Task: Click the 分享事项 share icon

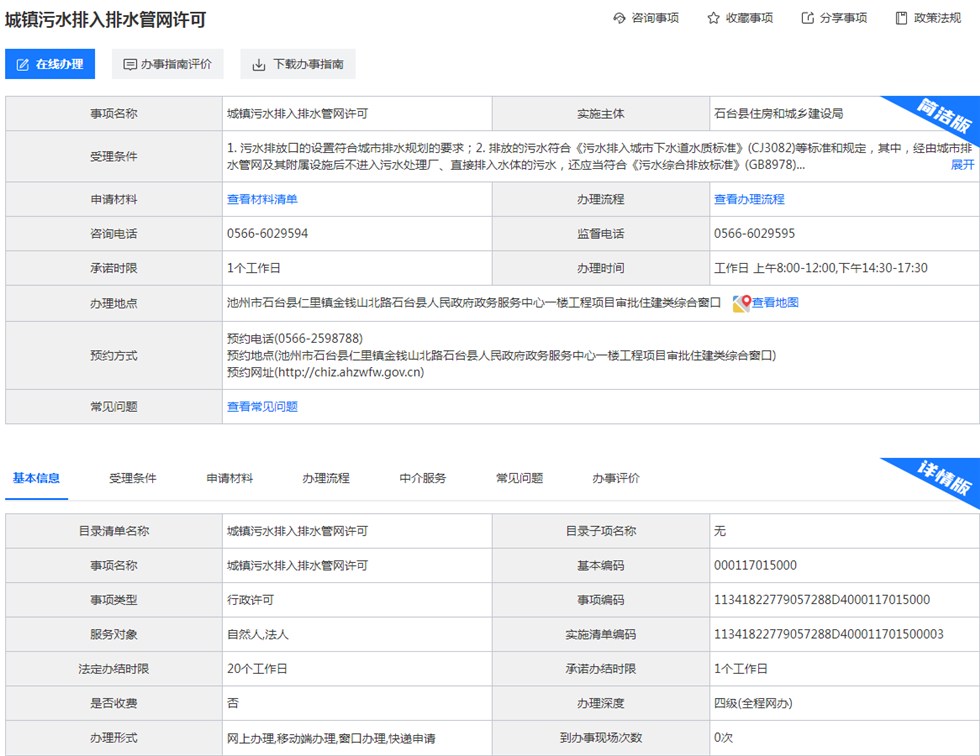Action: click(808, 18)
